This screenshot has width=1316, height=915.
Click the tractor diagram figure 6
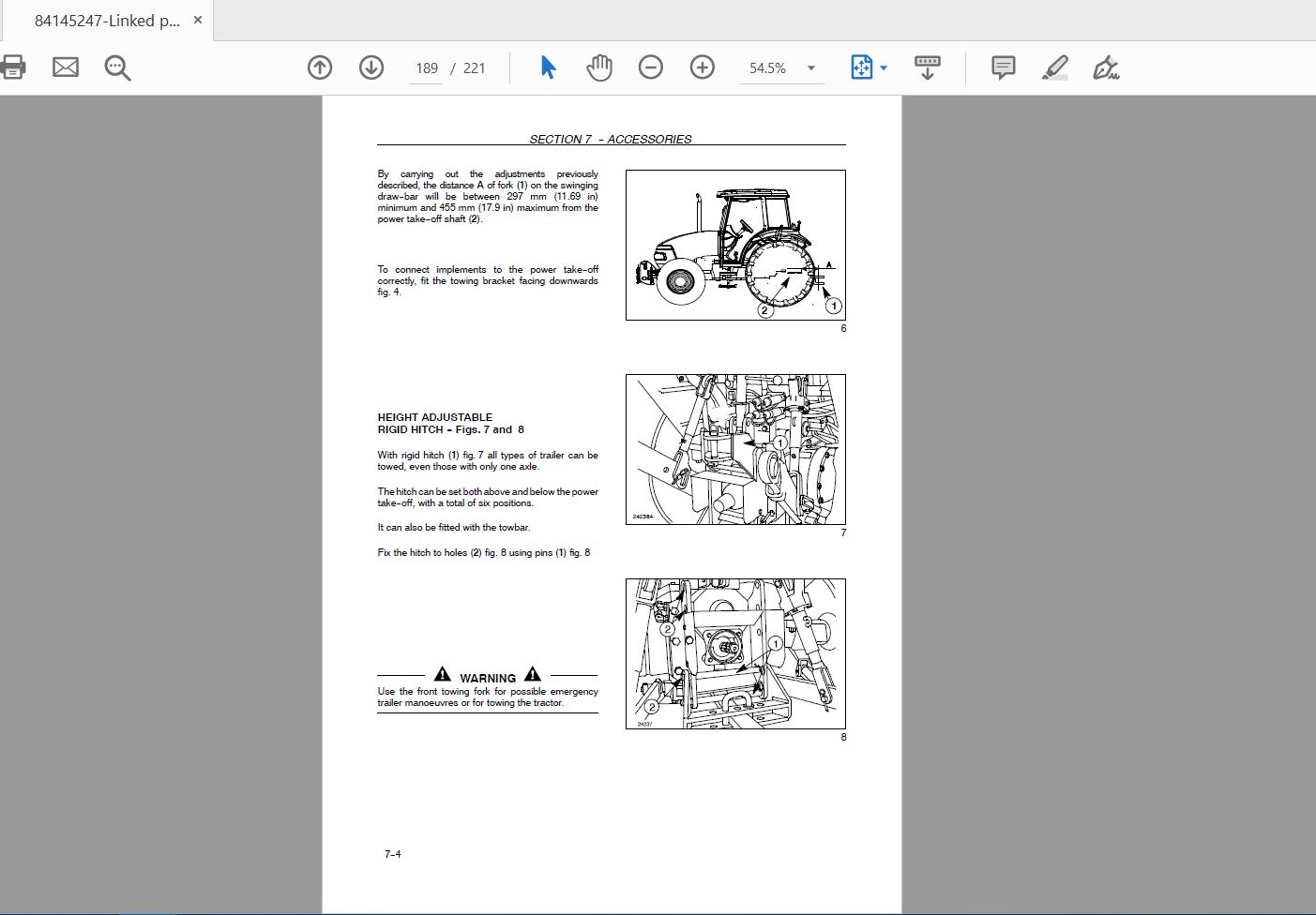click(x=735, y=245)
